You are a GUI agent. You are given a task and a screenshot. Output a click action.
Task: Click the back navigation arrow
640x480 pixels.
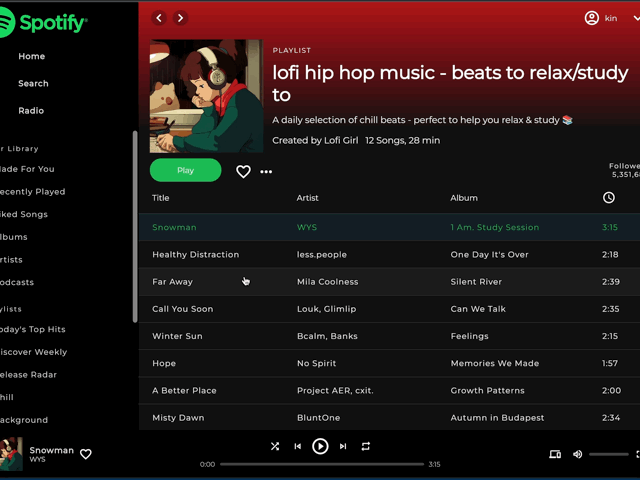click(x=159, y=18)
